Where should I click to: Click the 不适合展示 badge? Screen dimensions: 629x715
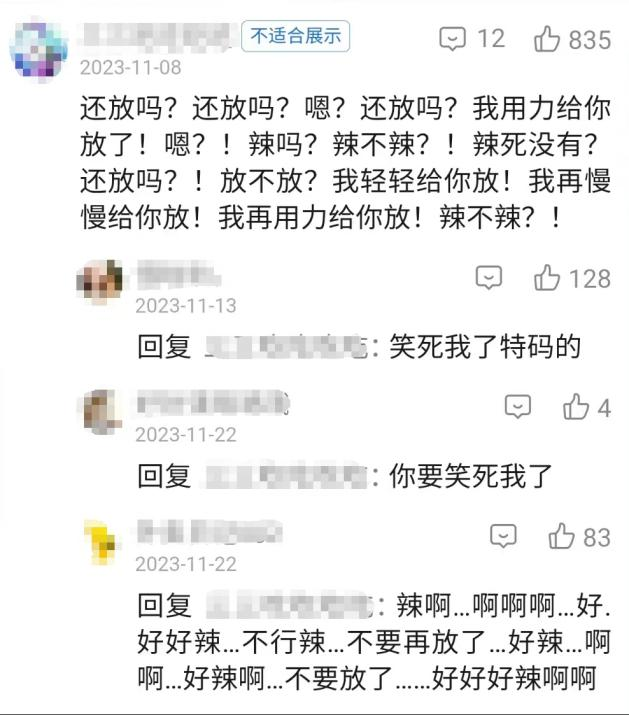pos(296,36)
